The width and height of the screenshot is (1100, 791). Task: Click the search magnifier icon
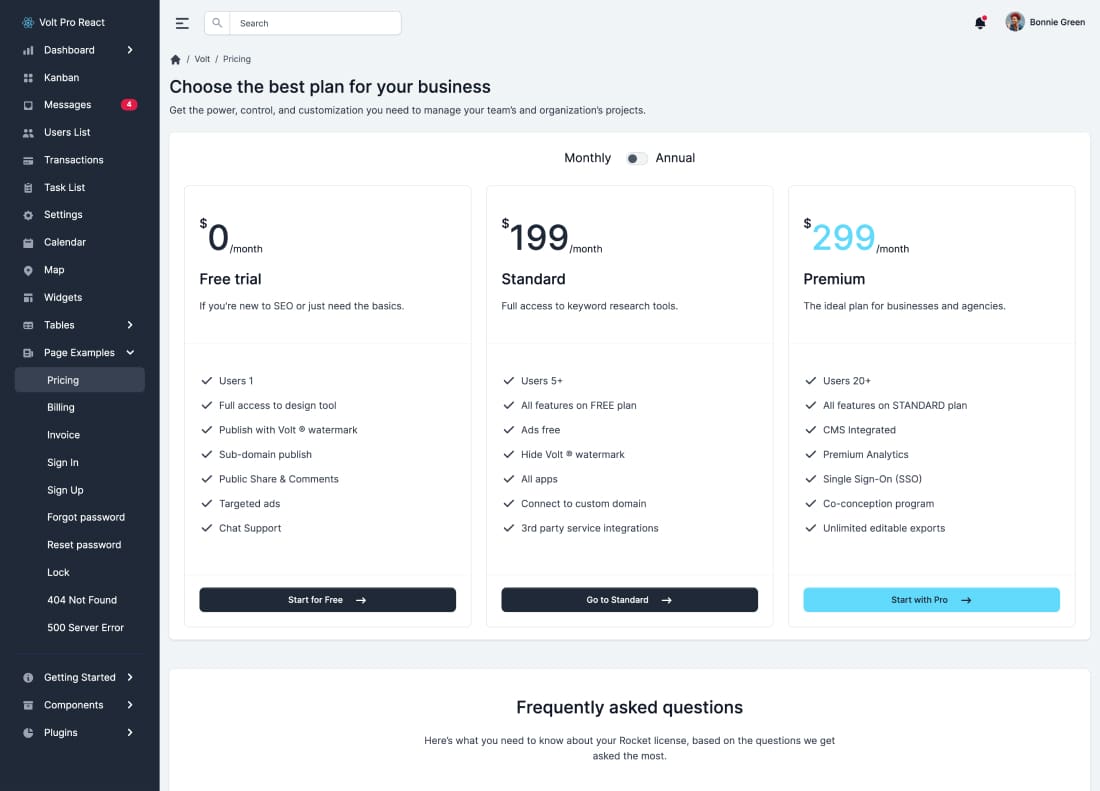click(x=217, y=23)
